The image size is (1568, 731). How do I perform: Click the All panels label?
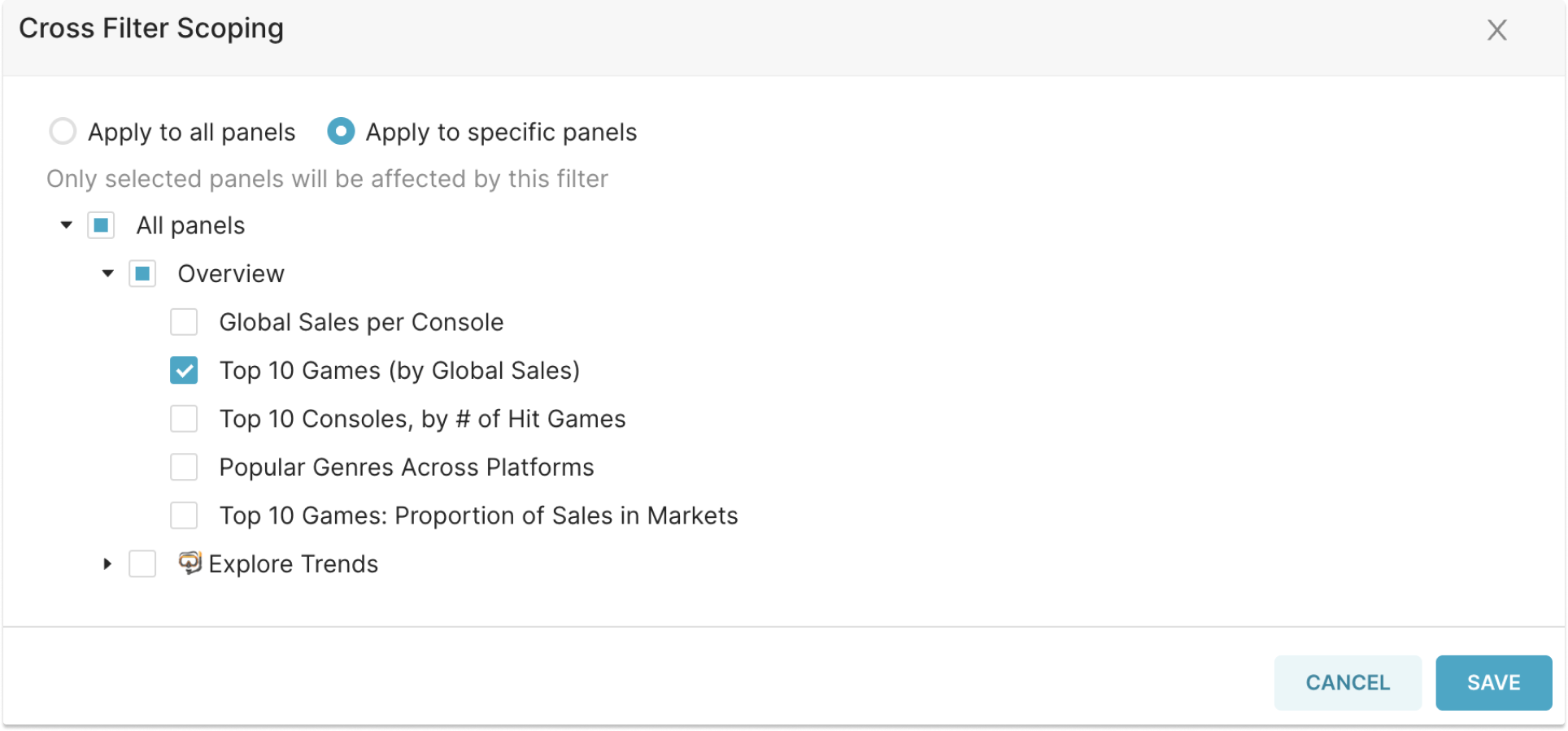pos(190,225)
